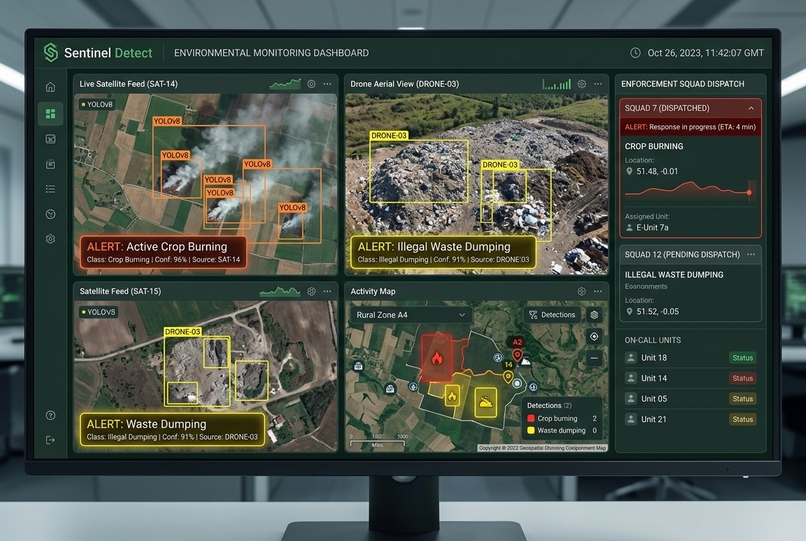The width and height of the screenshot is (806, 541).
Task: Click the end point of Squad 7 trend line
Action: [x=749, y=192]
